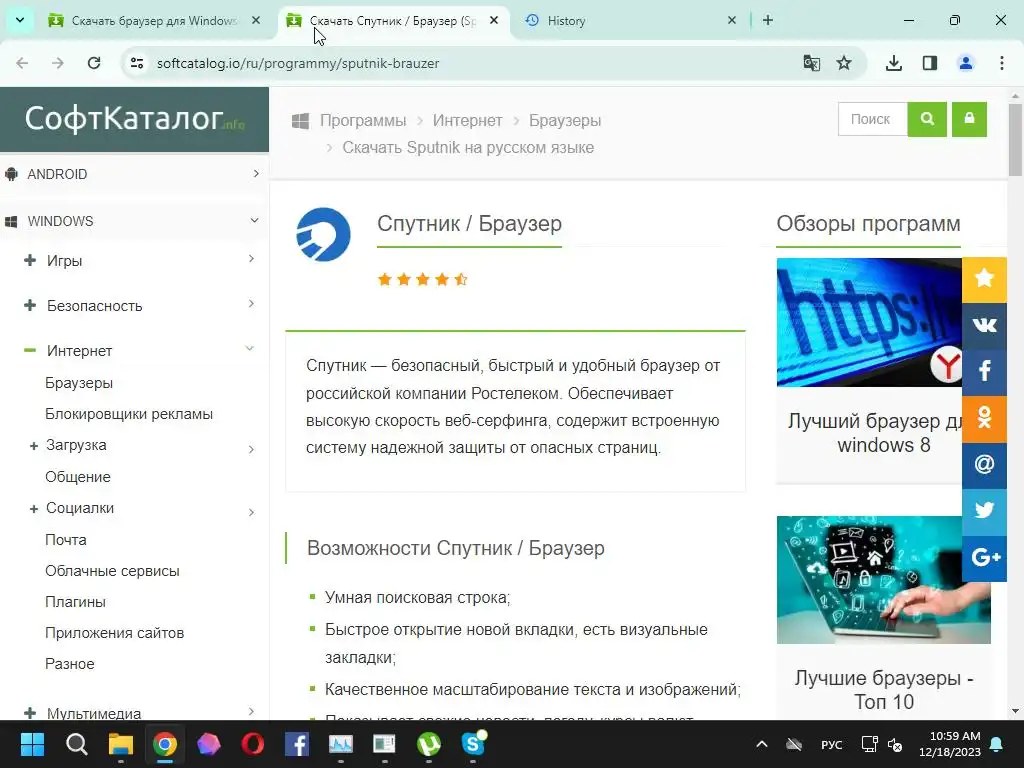Click Браузеры breadcrumb link
Screen dimensions: 1024x768
pyautogui.click(x=565, y=121)
